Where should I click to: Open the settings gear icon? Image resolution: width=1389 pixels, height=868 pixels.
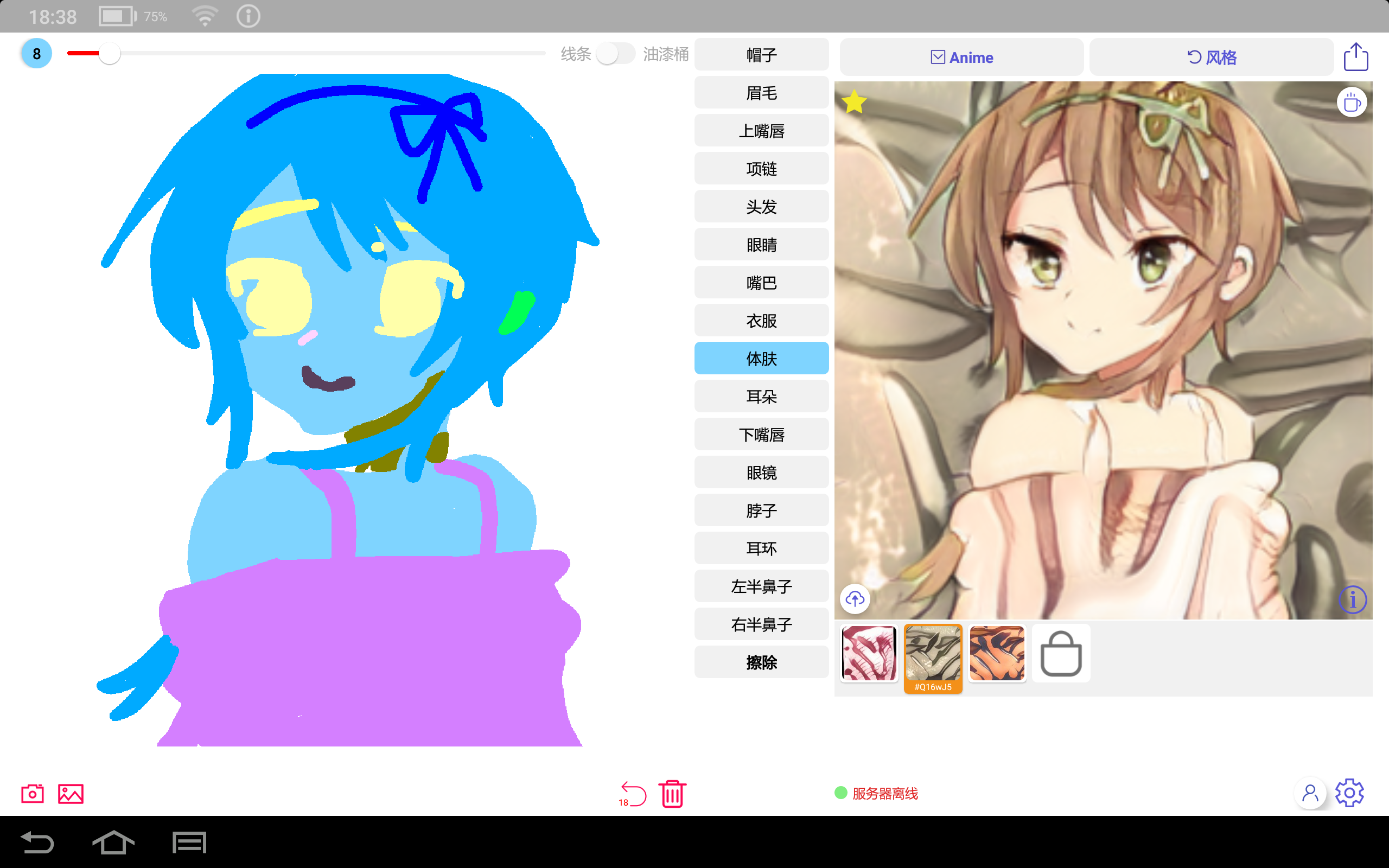(1349, 793)
